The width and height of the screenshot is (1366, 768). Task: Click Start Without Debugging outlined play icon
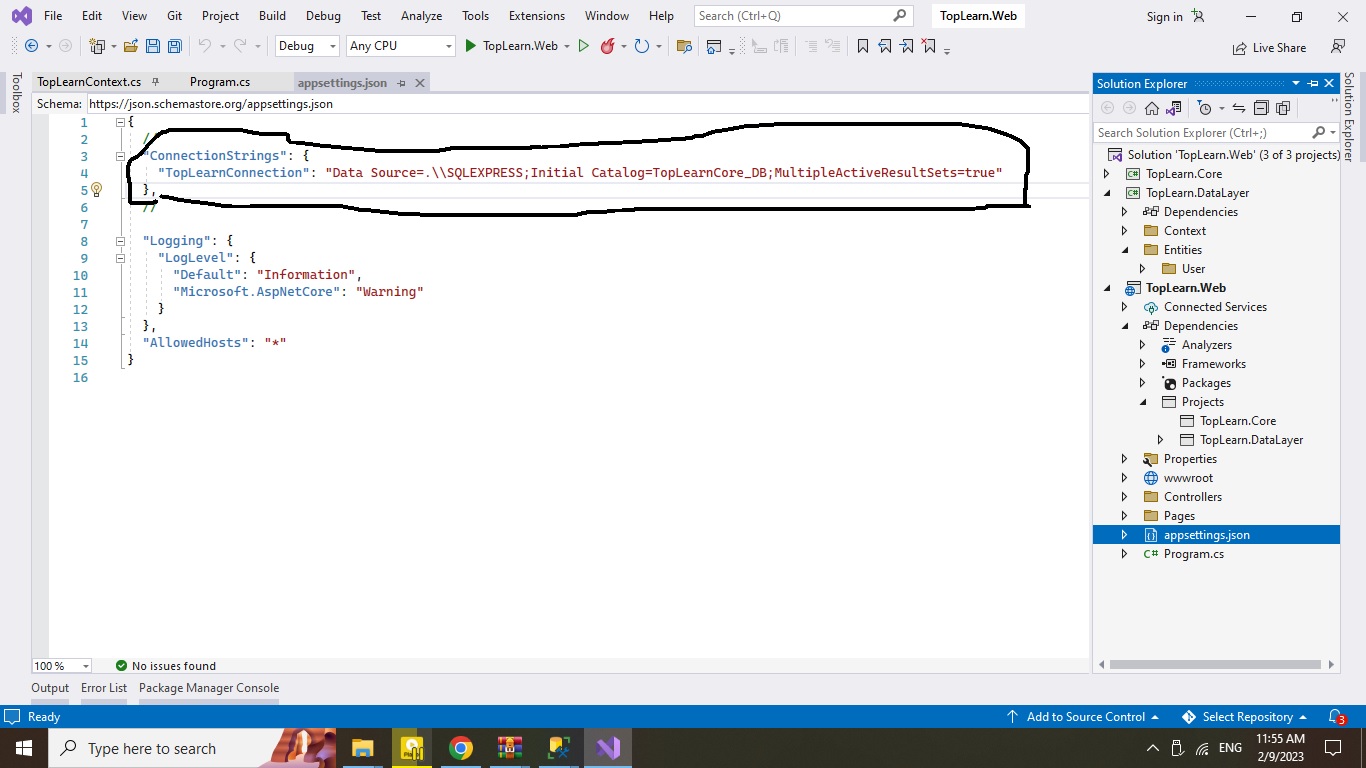584,46
